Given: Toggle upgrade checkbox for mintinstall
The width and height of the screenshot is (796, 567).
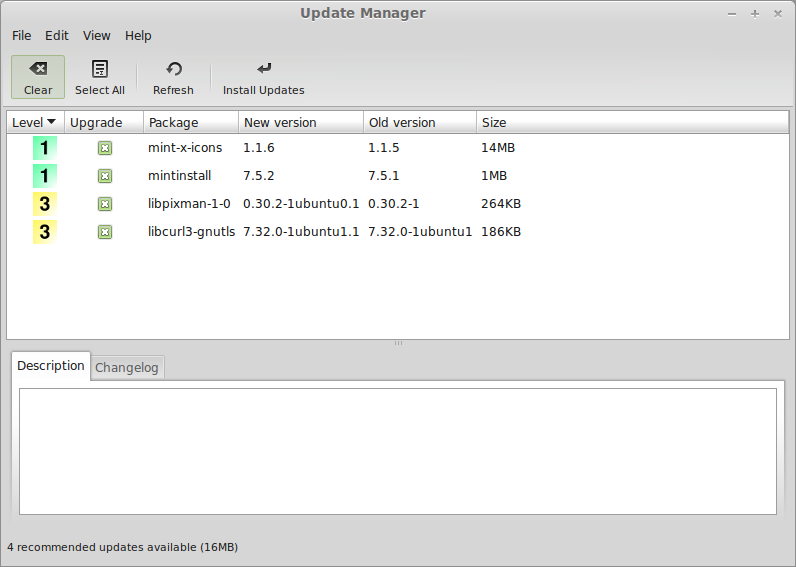Looking at the screenshot, I should pos(105,176).
